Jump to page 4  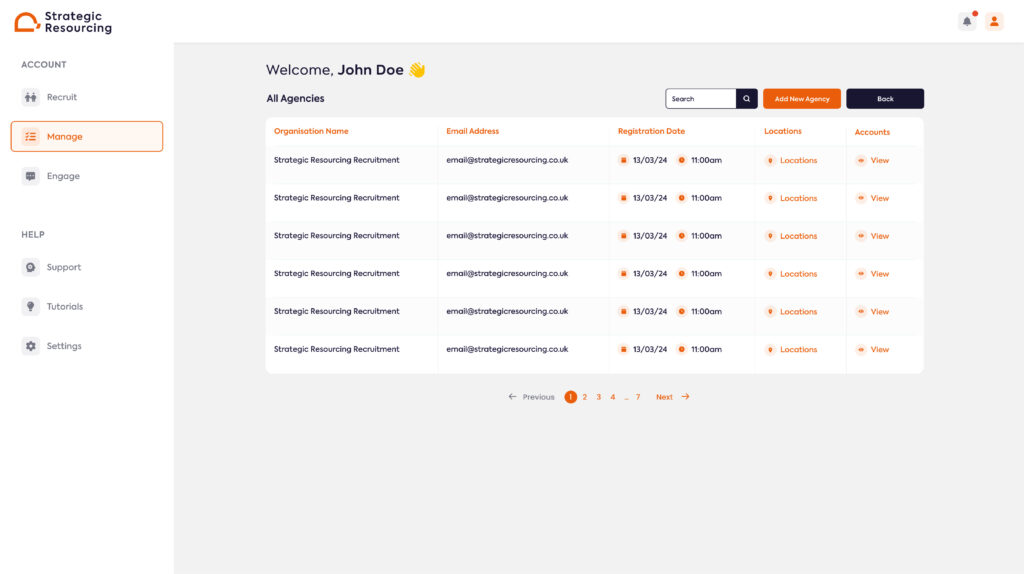tap(613, 397)
